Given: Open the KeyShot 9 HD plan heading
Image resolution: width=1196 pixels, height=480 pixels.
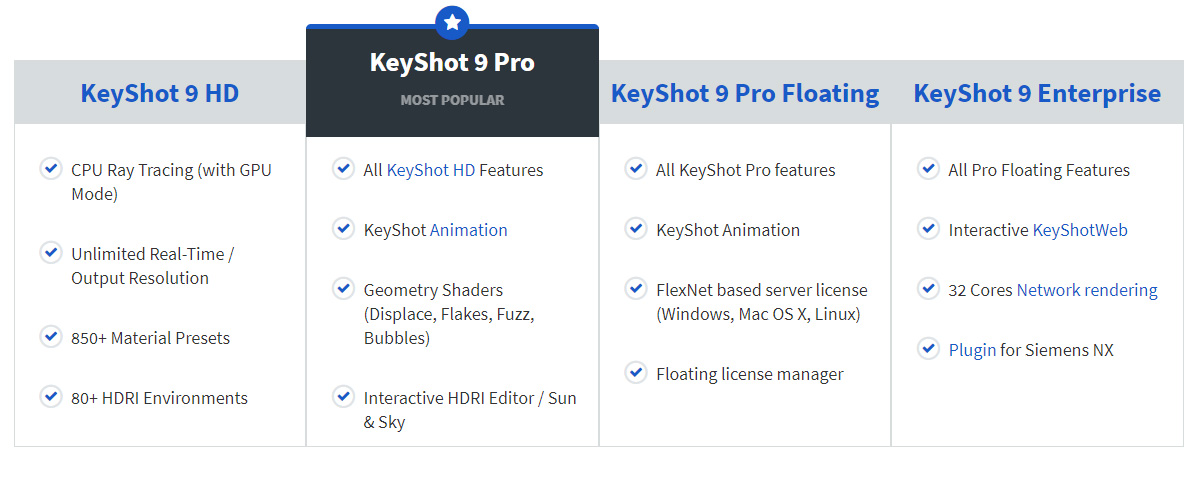Looking at the screenshot, I should pyautogui.click(x=159, y=93).
